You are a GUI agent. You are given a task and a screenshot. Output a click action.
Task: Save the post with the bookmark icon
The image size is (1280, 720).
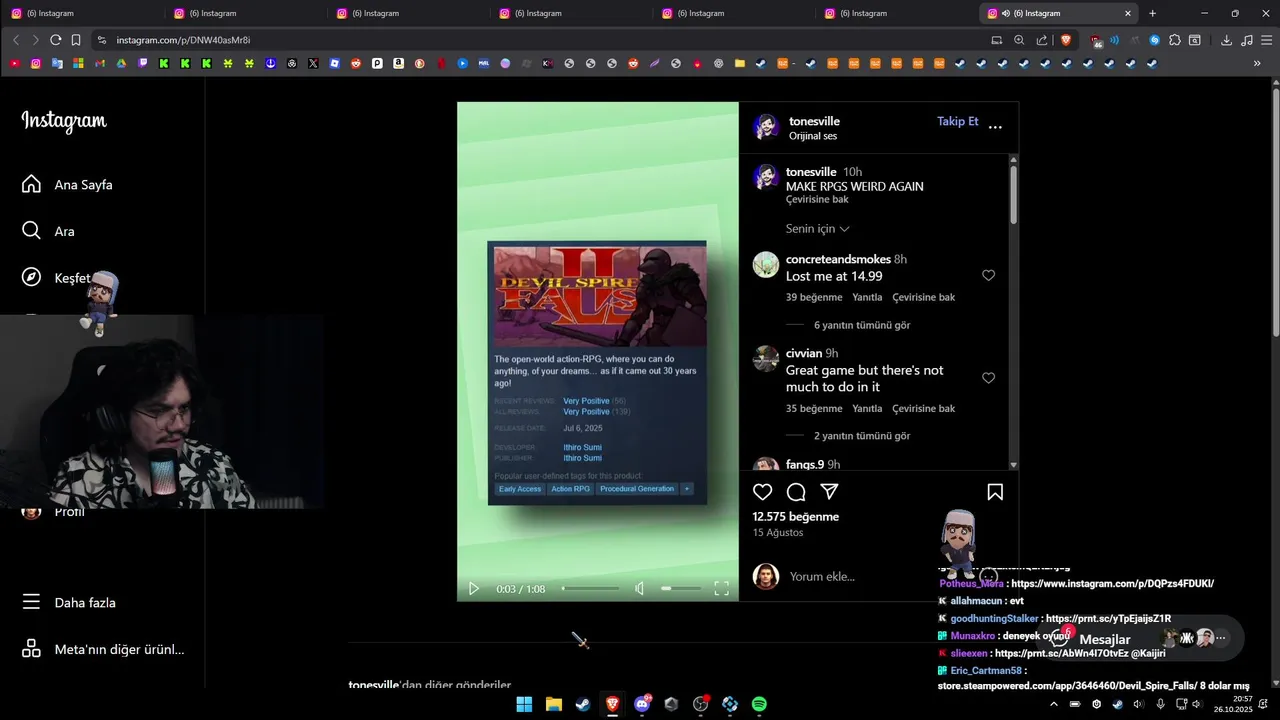coord(995,492)
